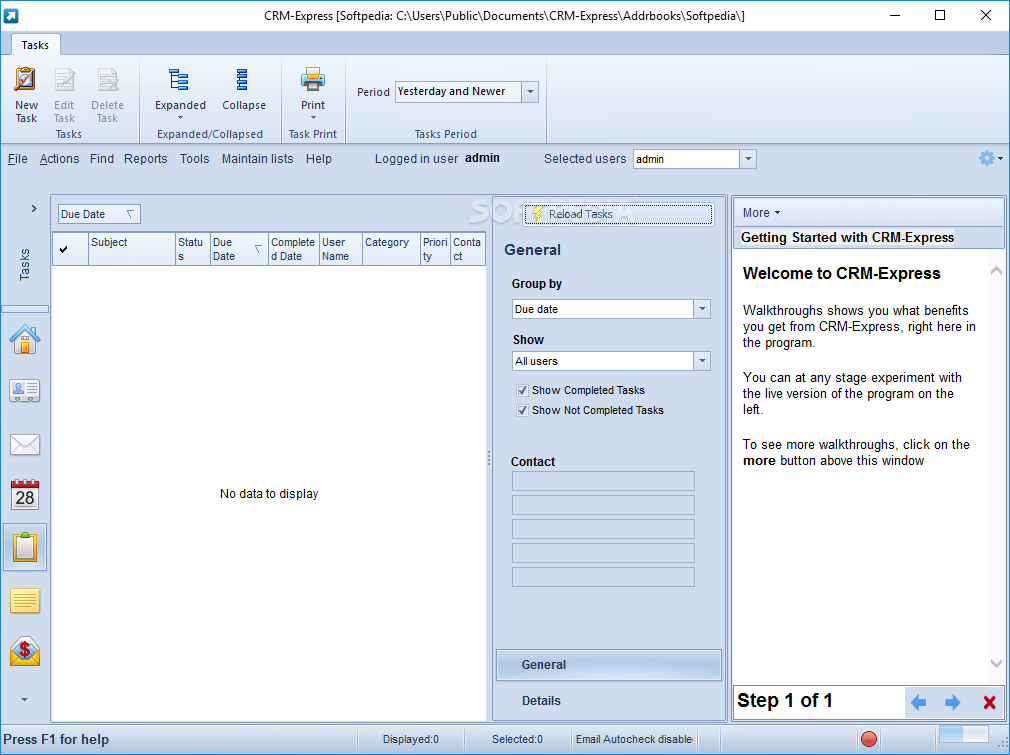
Task: Open the Expanded button dropdown arrow
Action: pyautogui.click(x=180, y=118)
